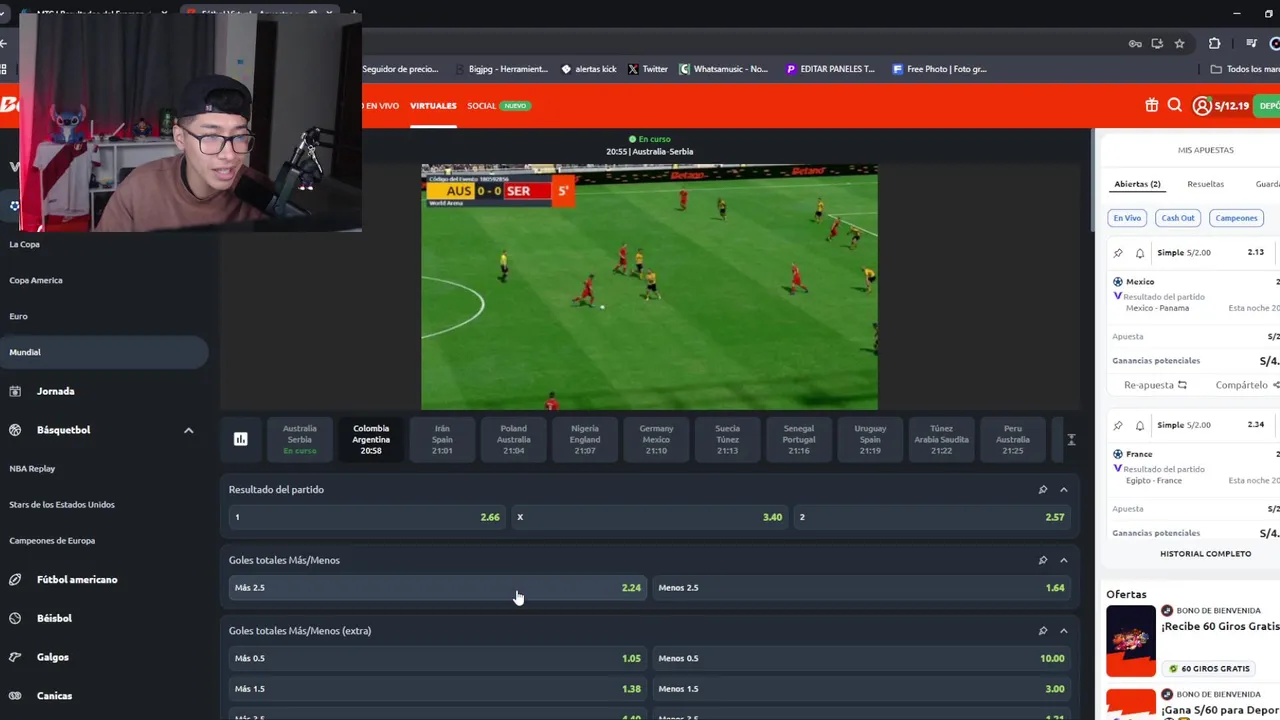Open the Twitter bookmark
Viewport: 1280px width, 720px height.
click(x=647, y=69)
